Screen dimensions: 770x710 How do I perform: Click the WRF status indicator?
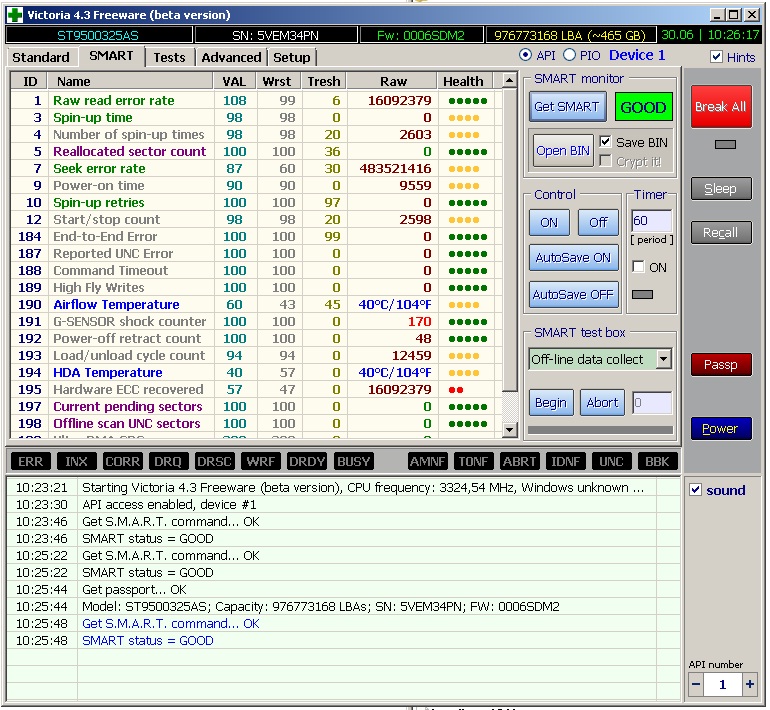pos(261,462)
